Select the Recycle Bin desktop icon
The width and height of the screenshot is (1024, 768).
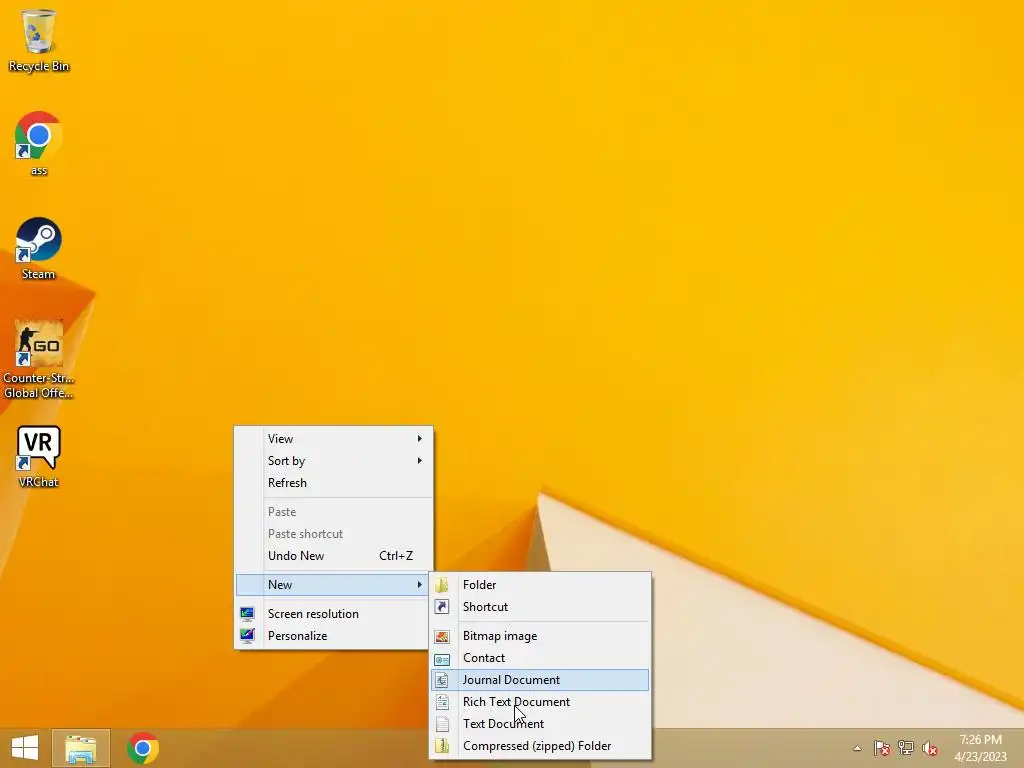[x=39, y=40]
